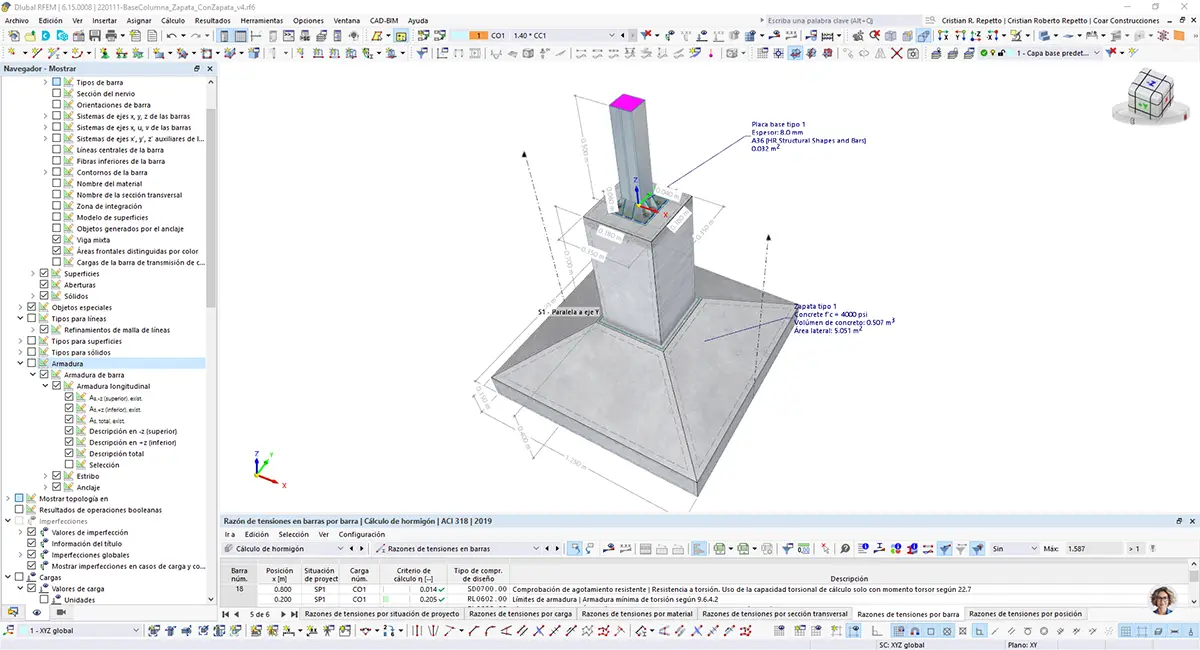Viewport: 1200px width, 650px height.
Task: Open the CAD-BIM menu
Action: tap(384, 20)
